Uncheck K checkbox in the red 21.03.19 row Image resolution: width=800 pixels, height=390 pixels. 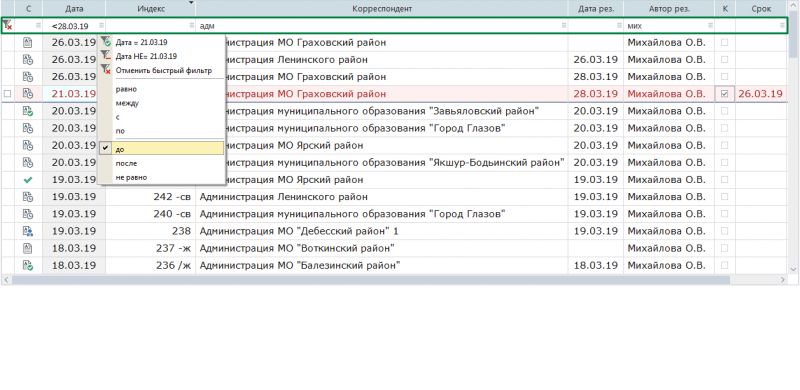724,94
